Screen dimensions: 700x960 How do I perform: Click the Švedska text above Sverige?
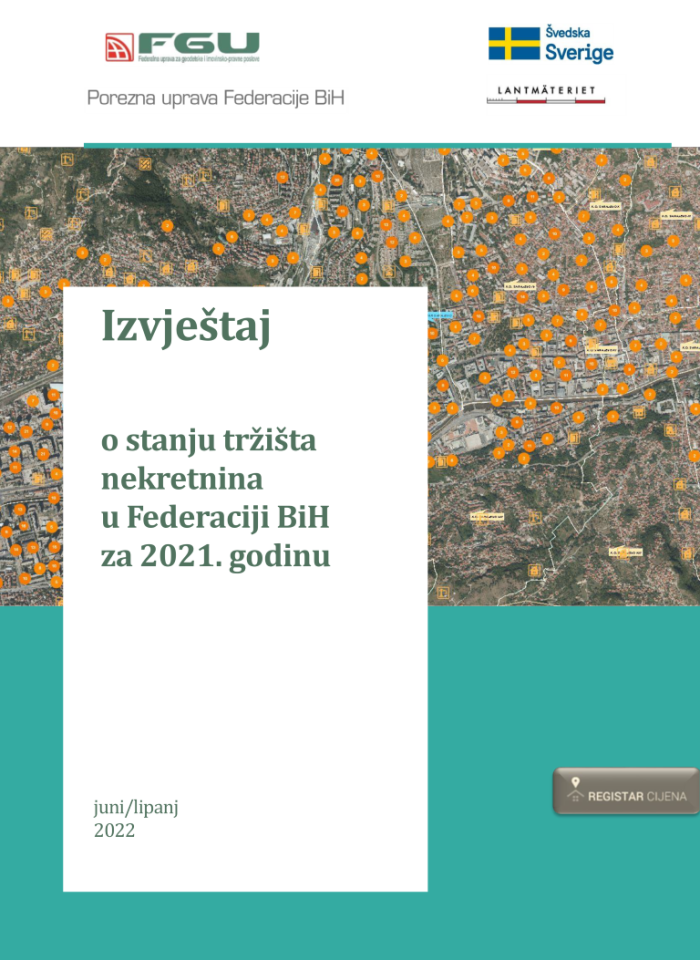click(x=567, y=32)
